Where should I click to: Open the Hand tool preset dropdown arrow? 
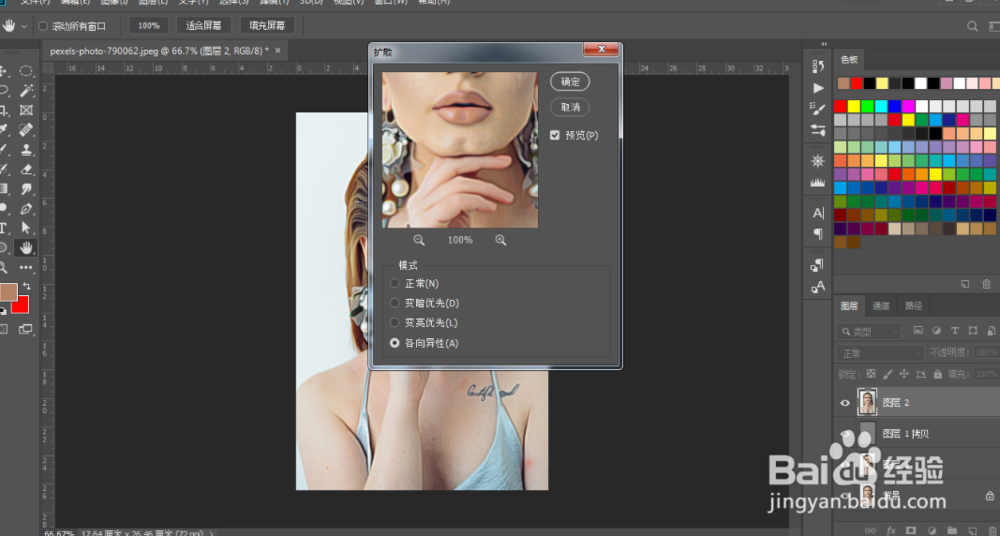tap(24, 26)
